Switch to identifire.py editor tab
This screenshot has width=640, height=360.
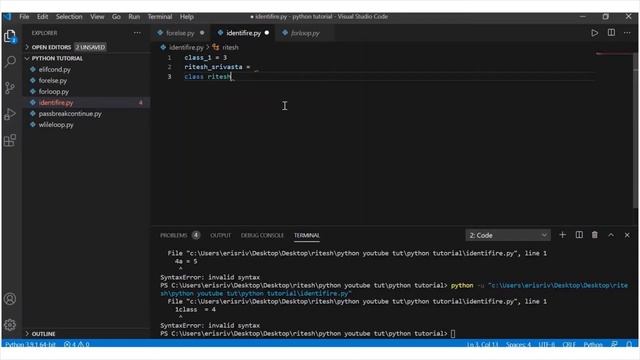(x=243, y=33)
